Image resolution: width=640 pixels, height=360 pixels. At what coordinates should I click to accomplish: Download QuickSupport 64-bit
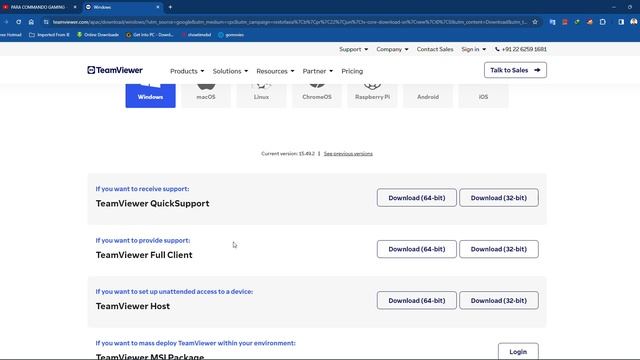[417, 198]
